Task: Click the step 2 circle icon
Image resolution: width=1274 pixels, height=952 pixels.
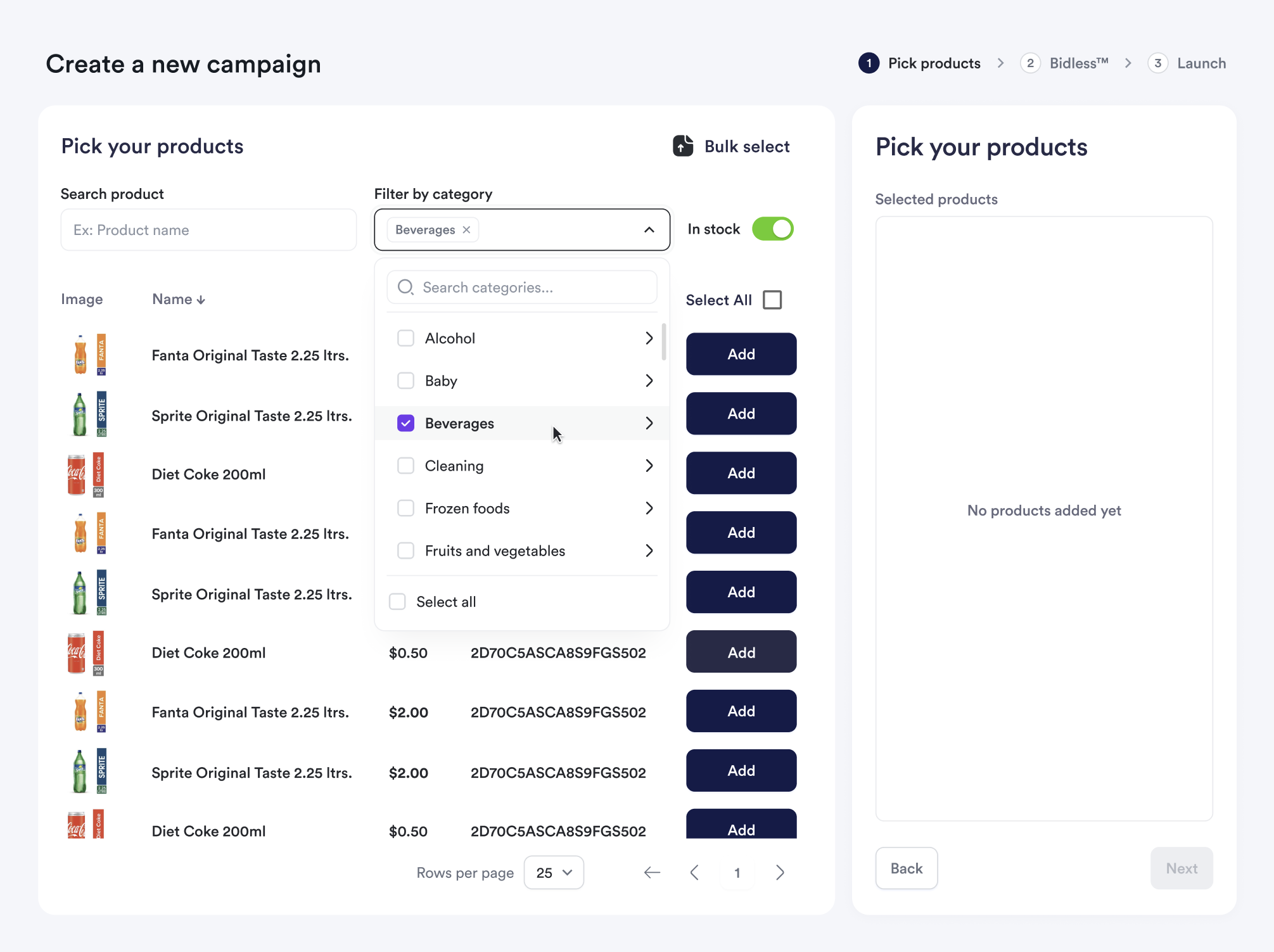Action: pos(1030,63)
